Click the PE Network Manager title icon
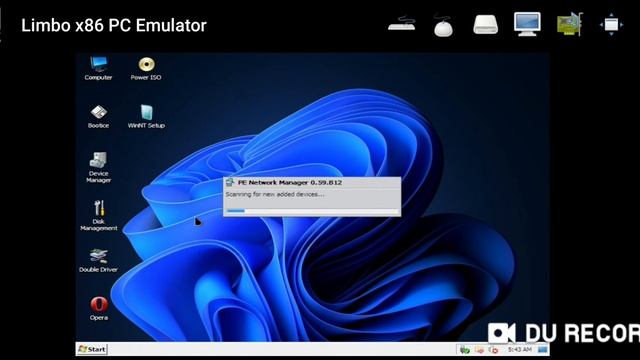This screenshot has width=640, height=360. coord(230,182)
